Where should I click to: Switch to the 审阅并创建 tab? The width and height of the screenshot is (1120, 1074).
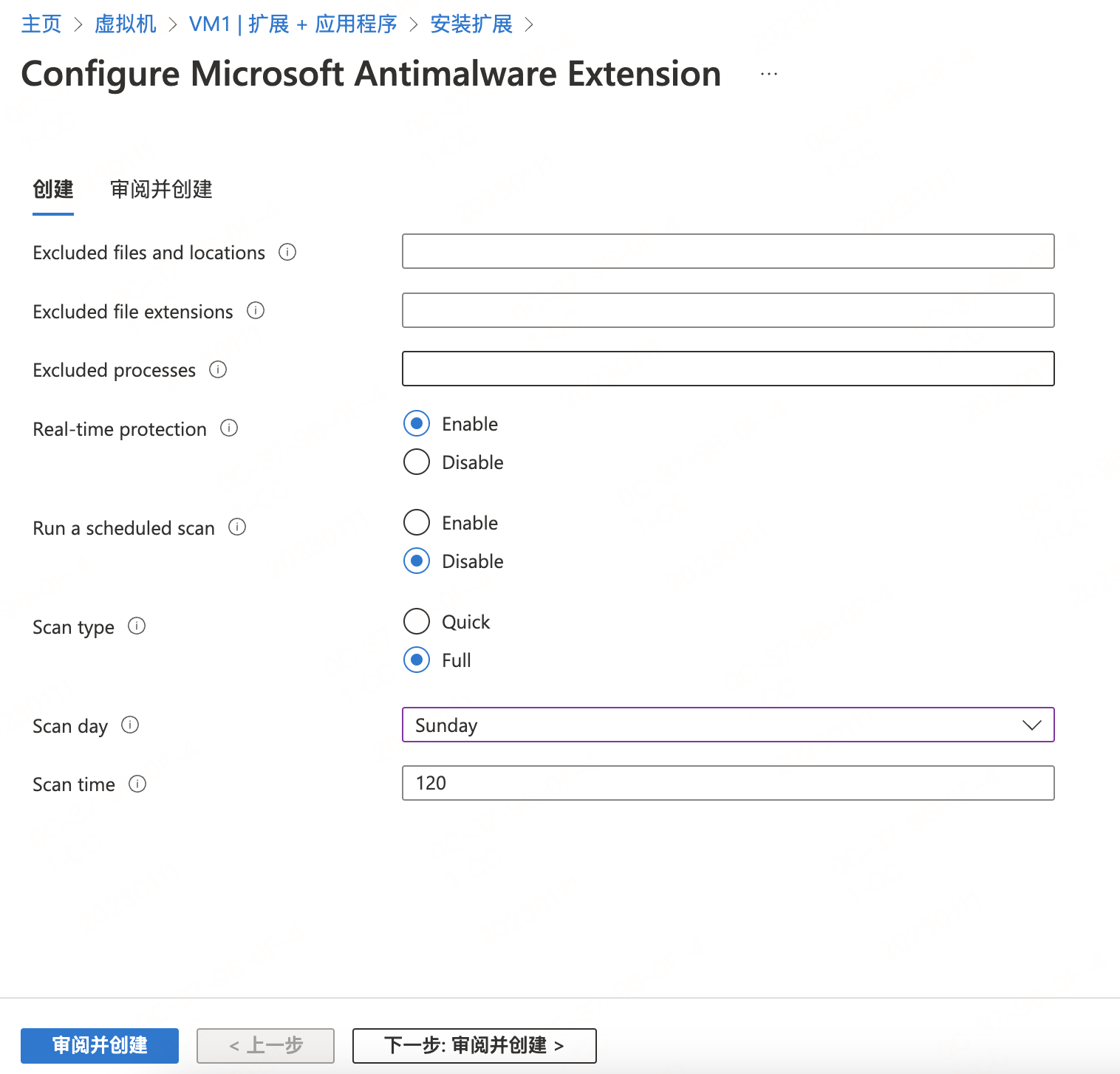point(161,190)
